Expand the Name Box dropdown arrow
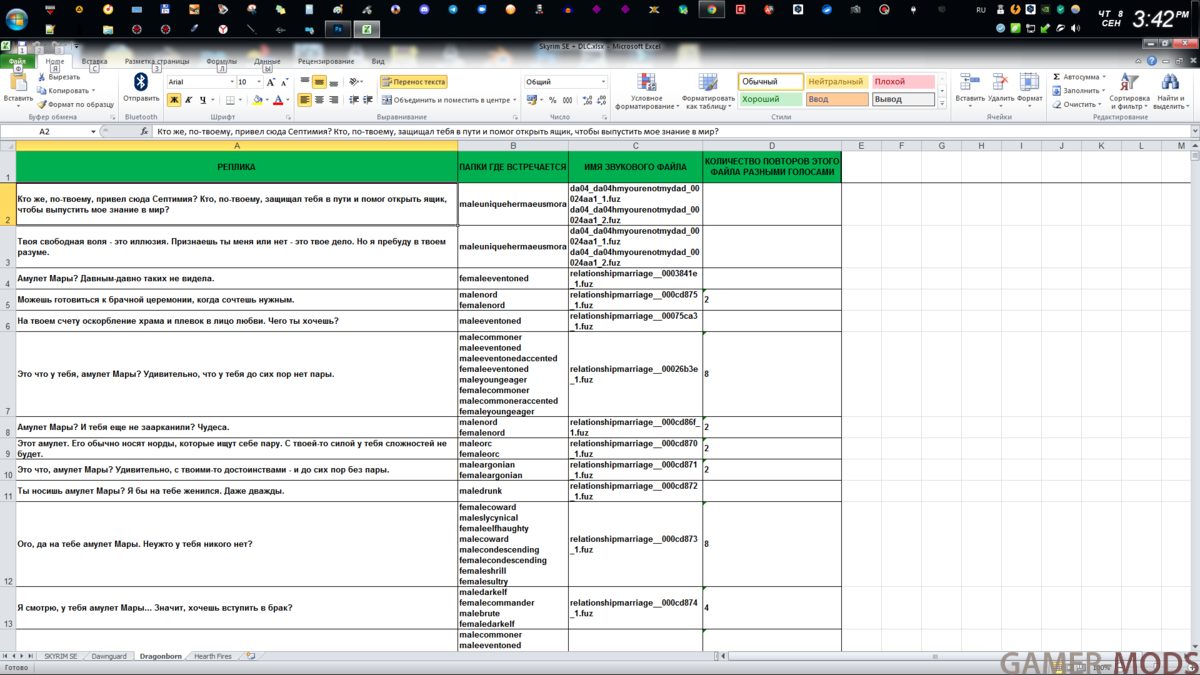The height and width of the screenshot is (675, 1200). pyautogui.click(x=93, y=131)
